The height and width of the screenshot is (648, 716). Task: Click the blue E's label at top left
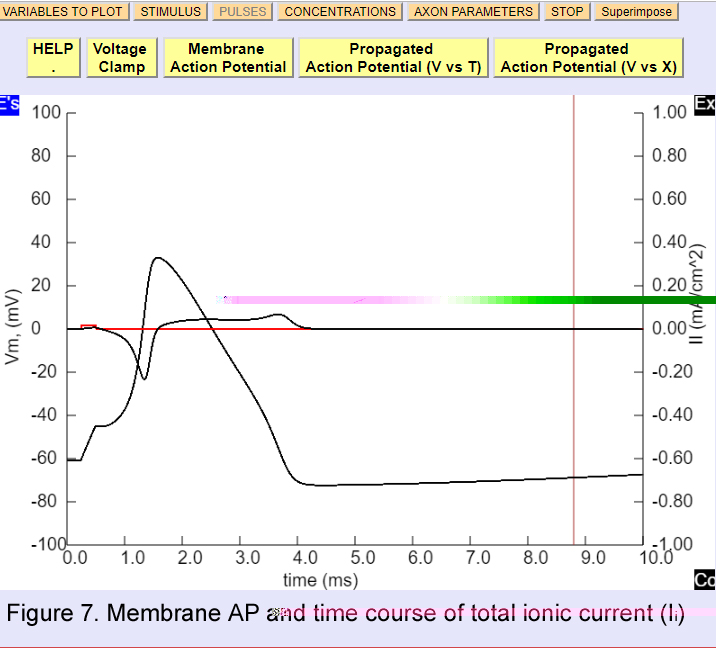[x=10, y=105]
